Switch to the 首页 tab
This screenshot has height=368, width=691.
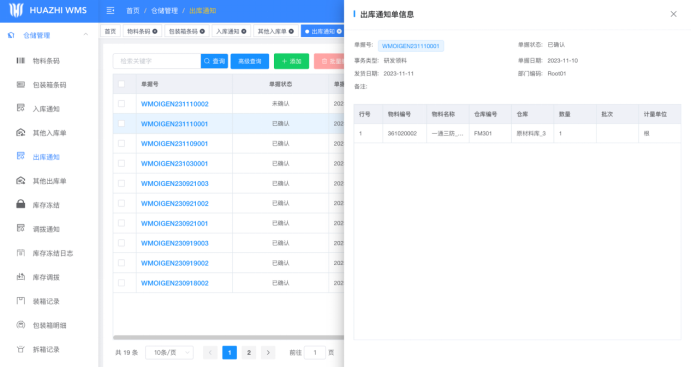coord(110,31)
